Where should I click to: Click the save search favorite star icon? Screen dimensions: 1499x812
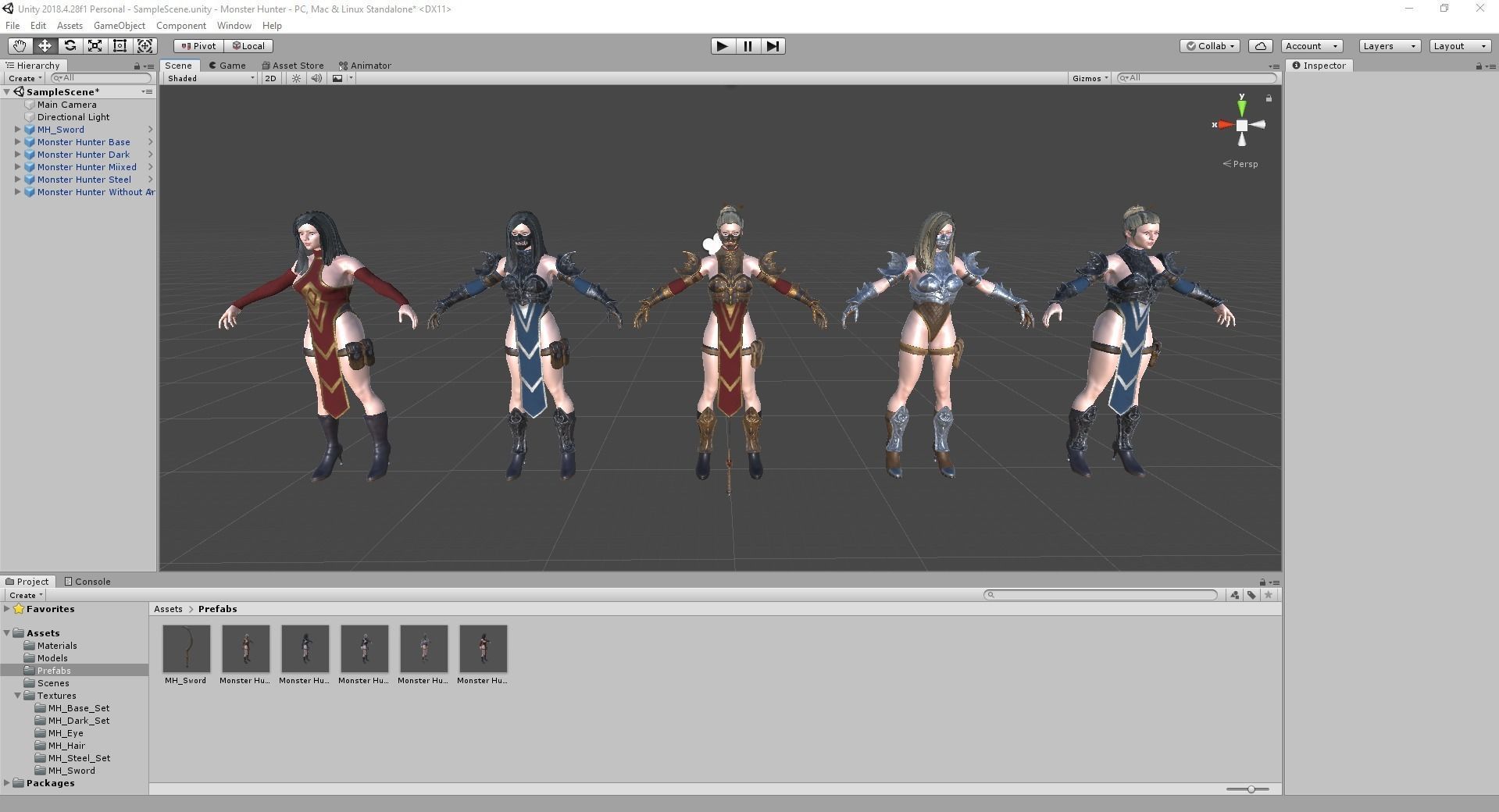click(x=1269, y=595)
